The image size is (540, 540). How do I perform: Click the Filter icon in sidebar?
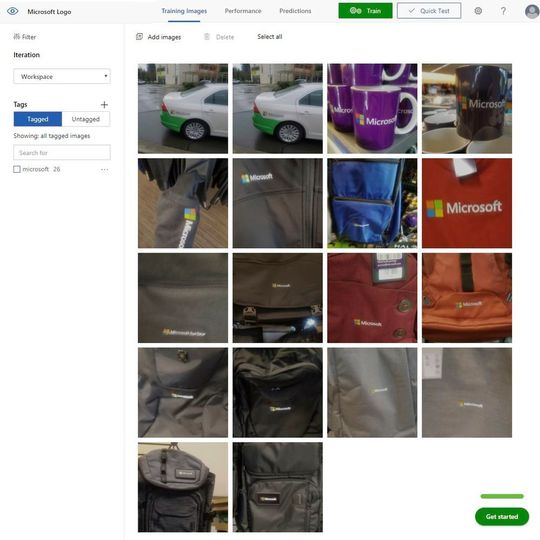click(x=17, y=37)
